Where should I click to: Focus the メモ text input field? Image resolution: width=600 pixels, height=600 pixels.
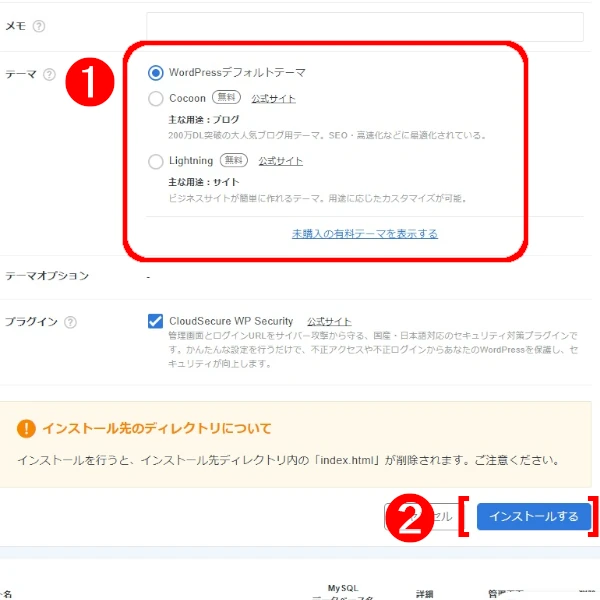point(365,26)
